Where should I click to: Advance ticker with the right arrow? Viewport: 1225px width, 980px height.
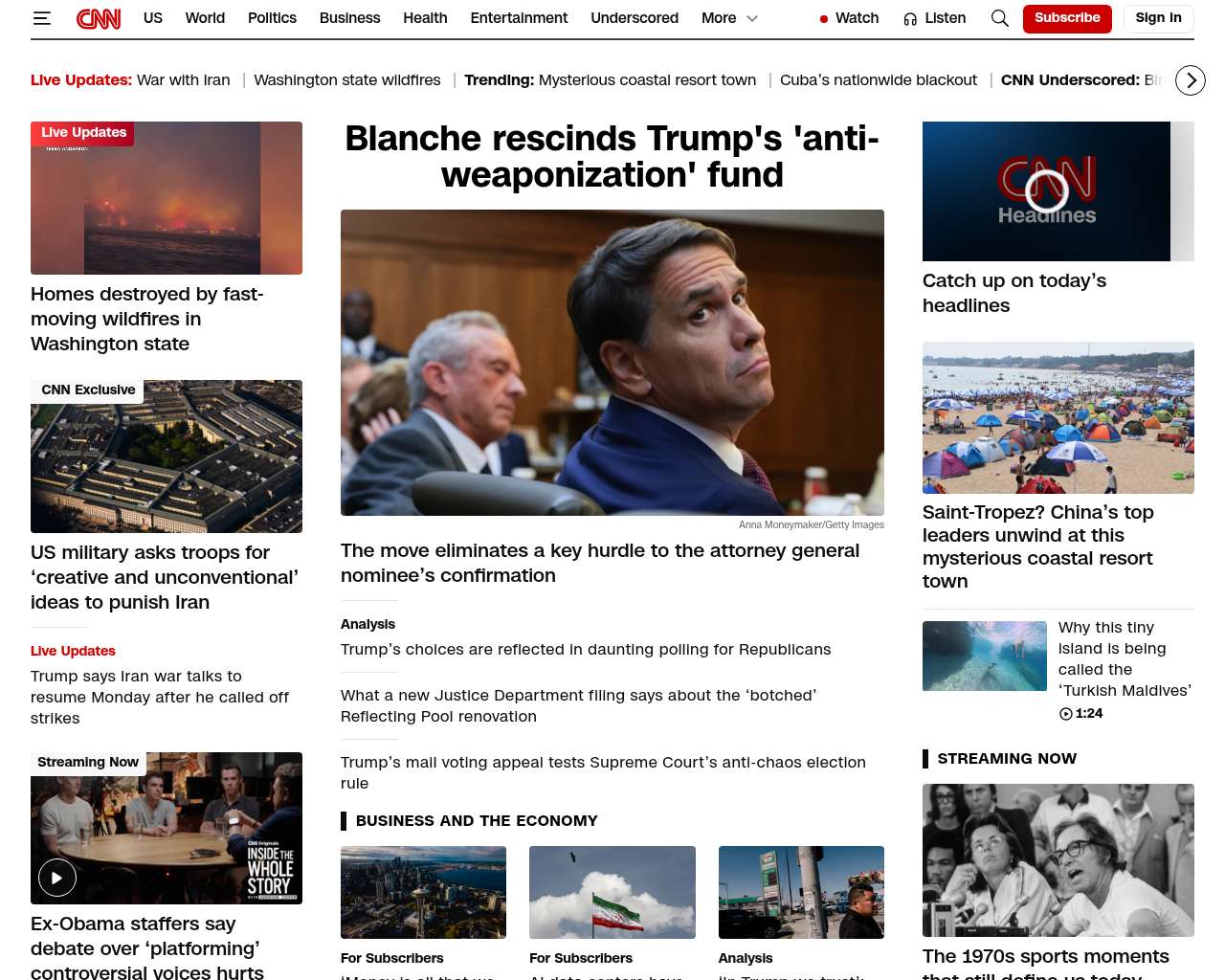pyautogui.click(x=1191, y=80)
